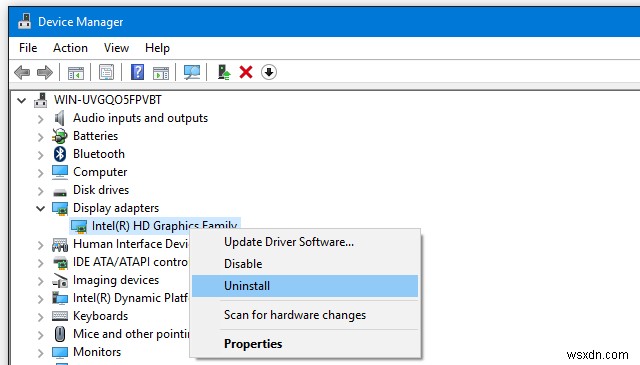Click the Batteries category icon
This screenshot has height=365, width=640.
(x=60, y=136)
